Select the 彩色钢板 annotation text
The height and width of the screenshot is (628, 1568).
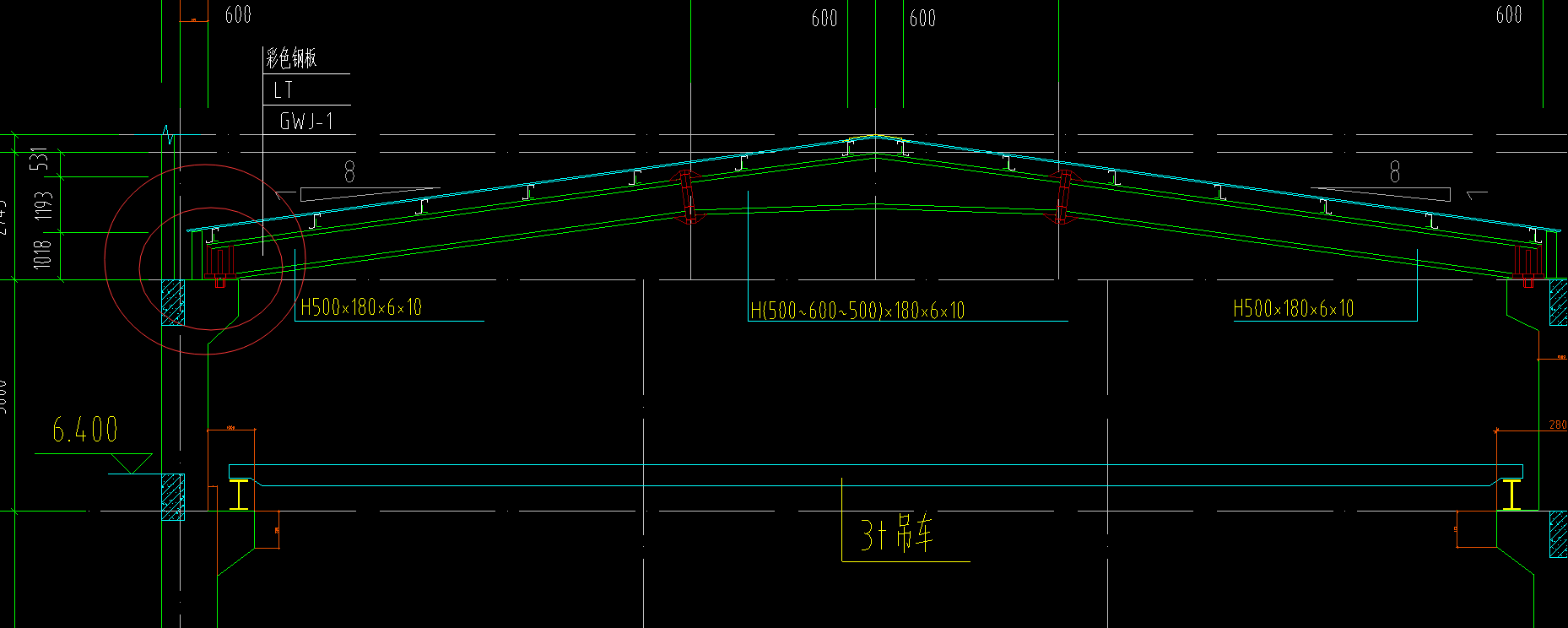click(x=291, y=58)
